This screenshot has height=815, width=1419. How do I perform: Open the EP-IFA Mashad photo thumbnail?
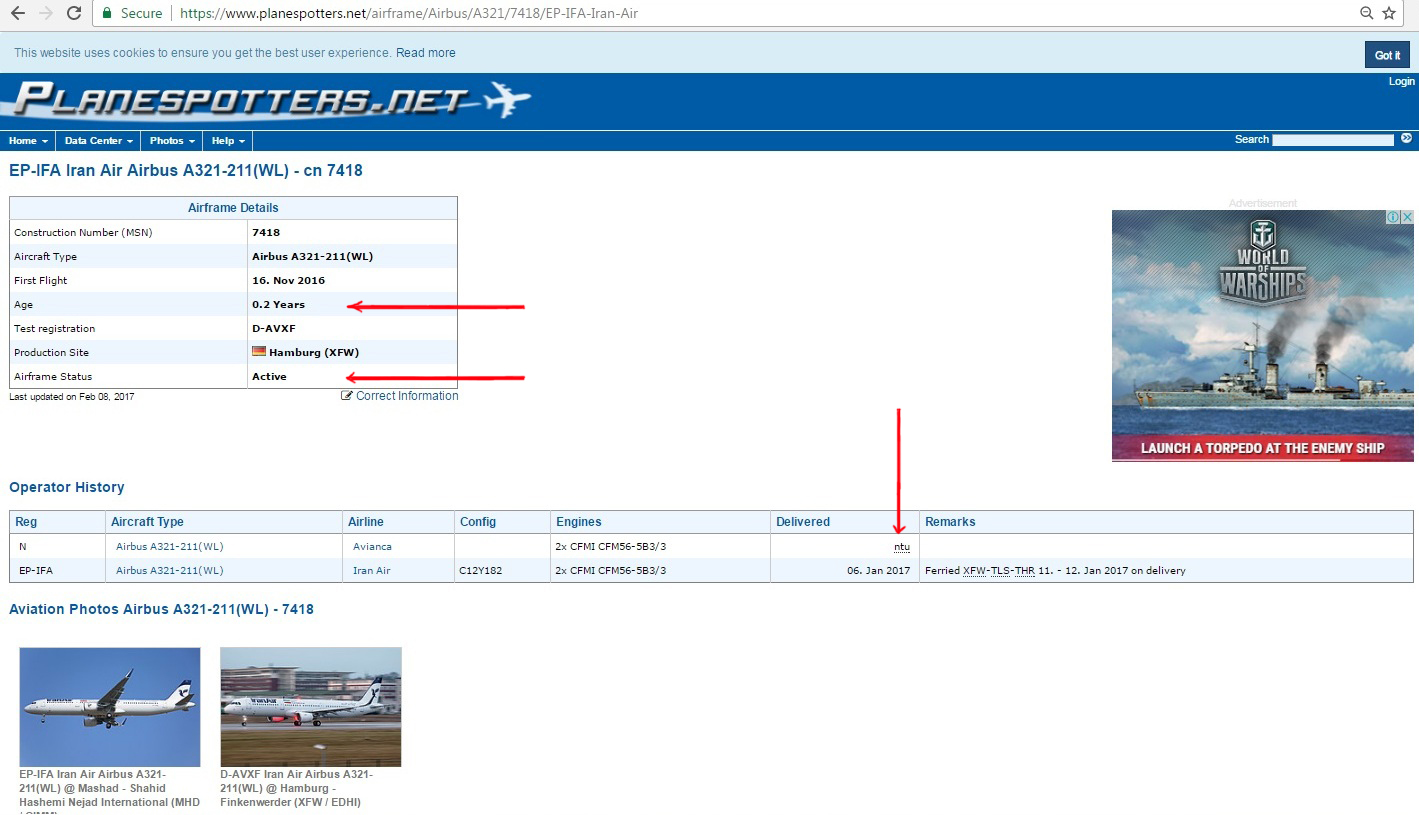(x=110, y=707)
